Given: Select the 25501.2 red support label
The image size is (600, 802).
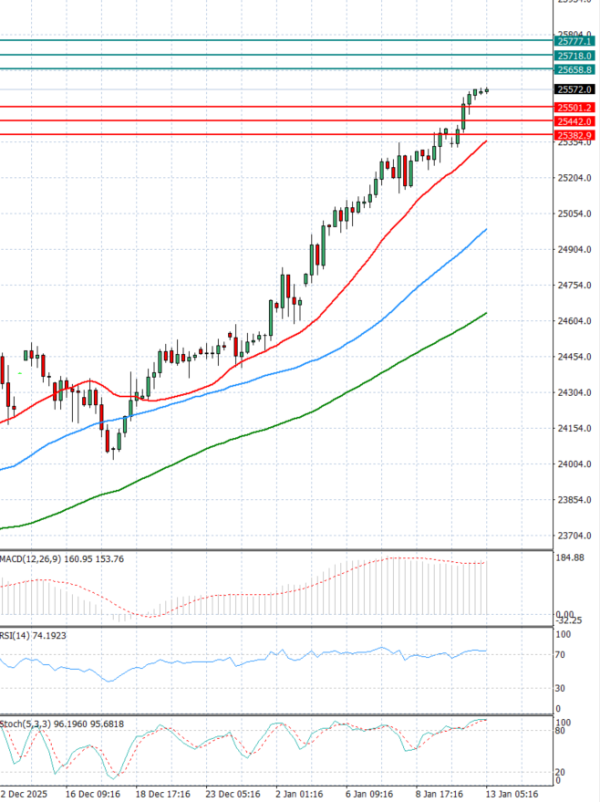Looking at the screenshot, I should tap(576, 107).
